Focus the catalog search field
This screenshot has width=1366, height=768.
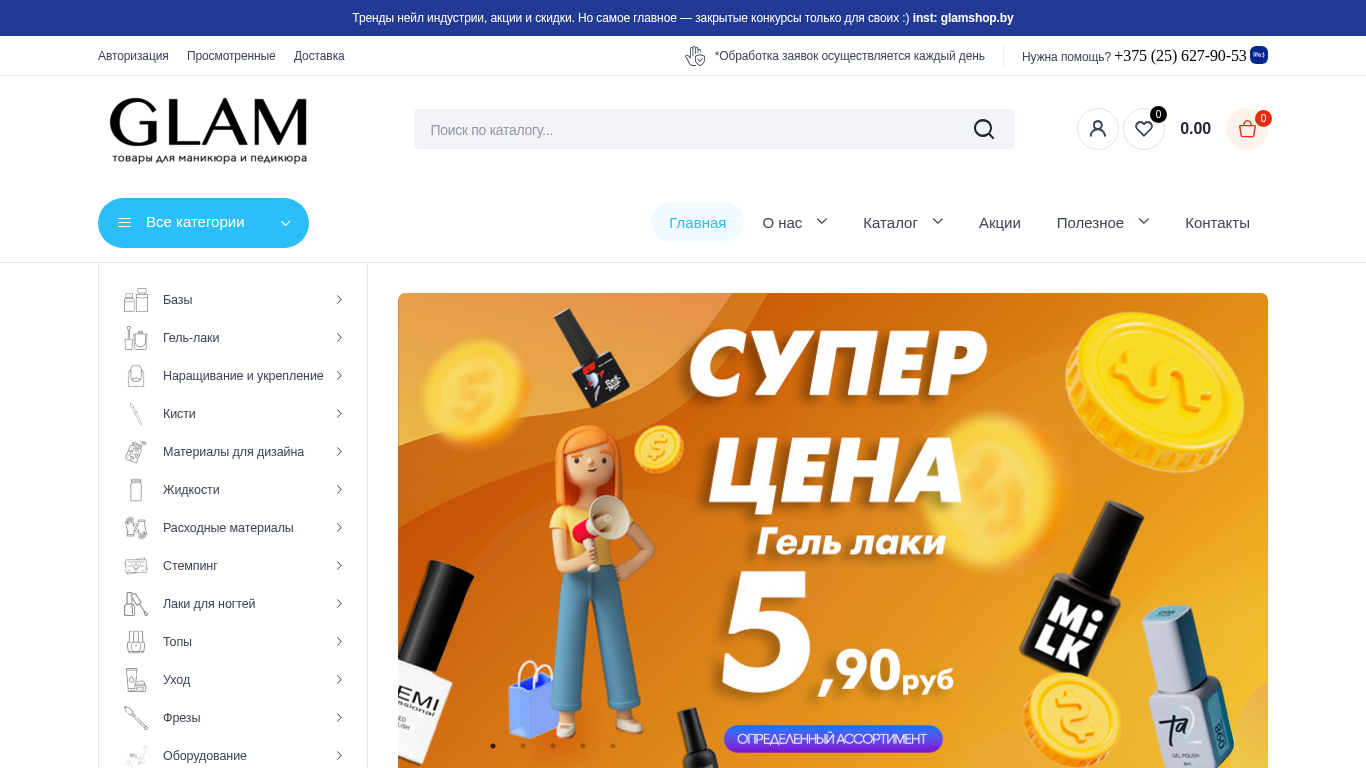pyautogui.click(x=690, y=129)
